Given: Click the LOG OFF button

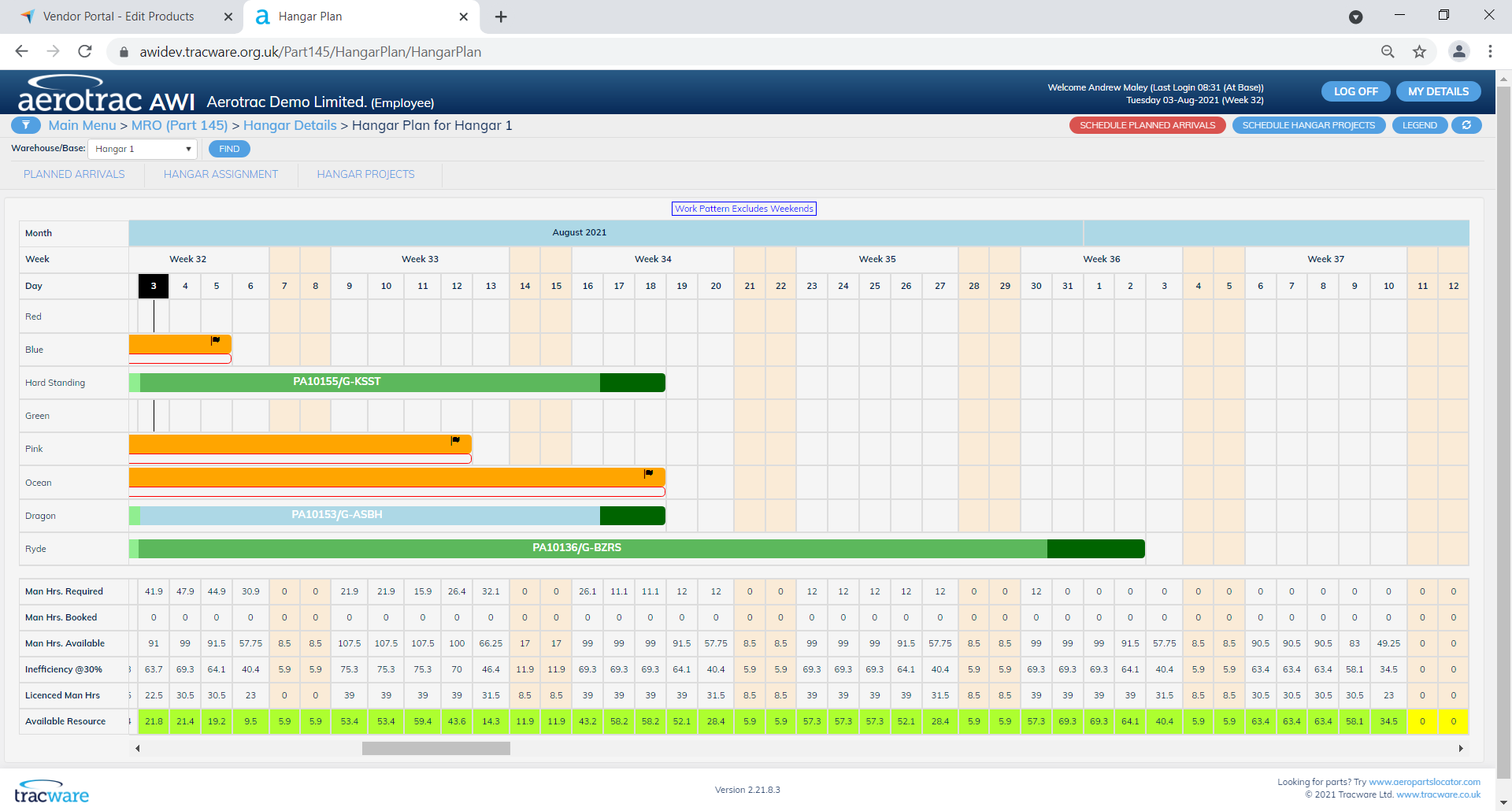Looking at the screenshot, I should click(x=1355, y=91).
